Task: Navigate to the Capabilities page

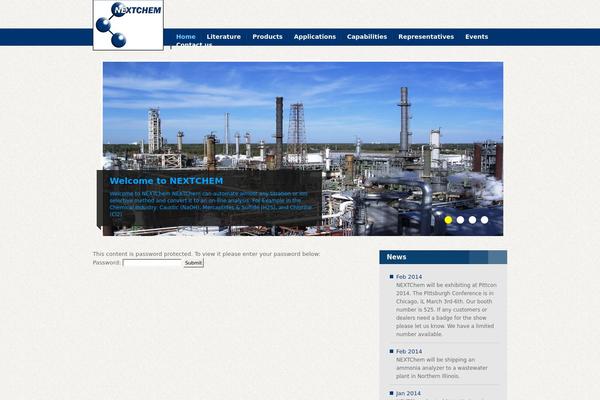Action: [x=367, y=37]
